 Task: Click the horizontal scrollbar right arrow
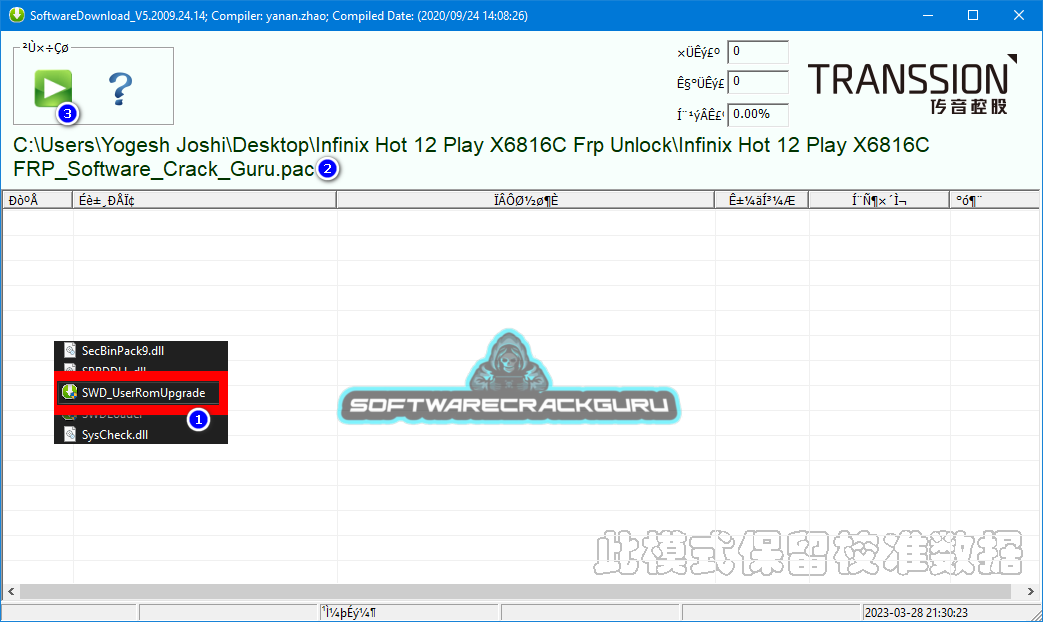click(1030, 591)
